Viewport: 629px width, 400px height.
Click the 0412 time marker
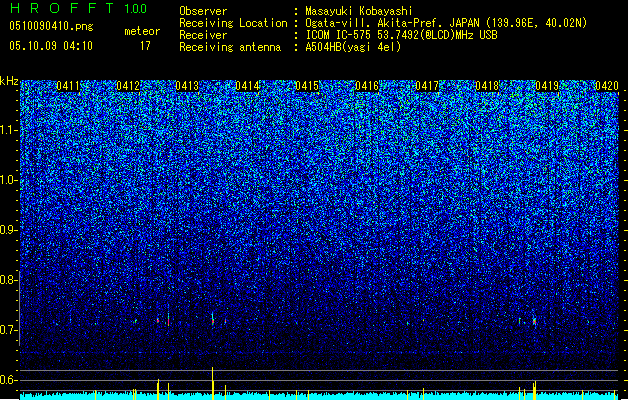click(128, 86)
